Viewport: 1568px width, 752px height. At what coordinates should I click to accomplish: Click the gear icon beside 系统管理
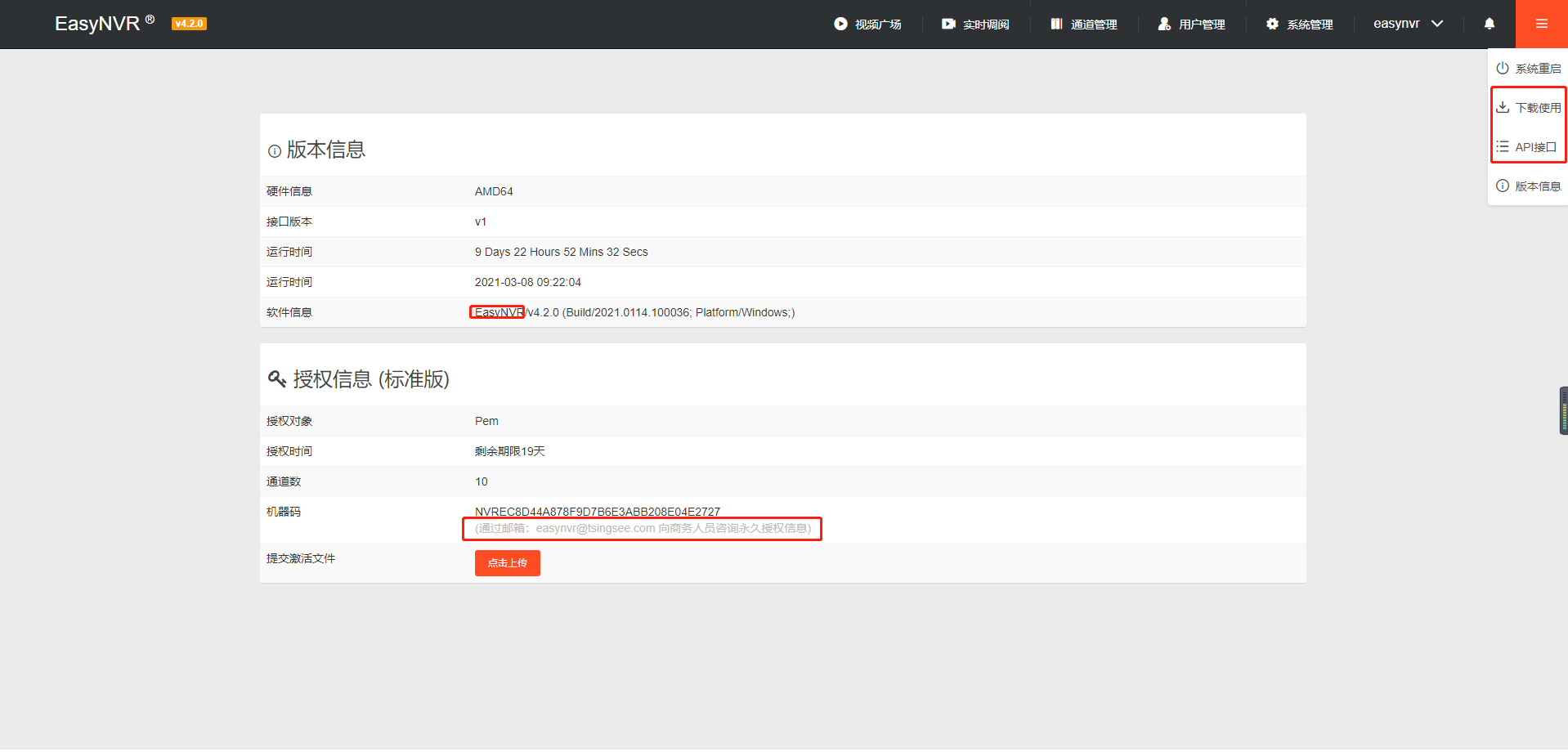1272,24
